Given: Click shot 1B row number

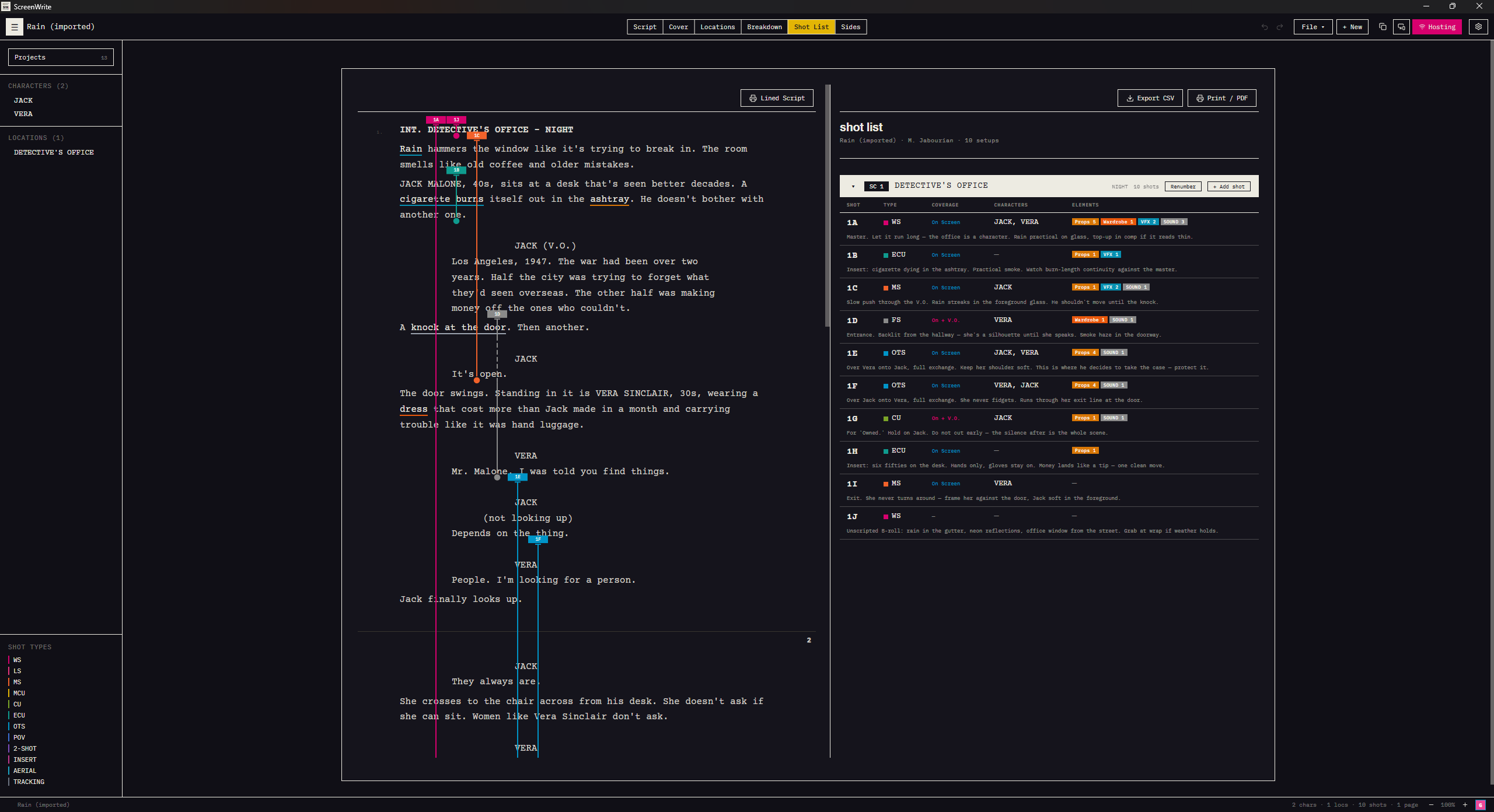Looking at the screenshot, I should point(852,256).
